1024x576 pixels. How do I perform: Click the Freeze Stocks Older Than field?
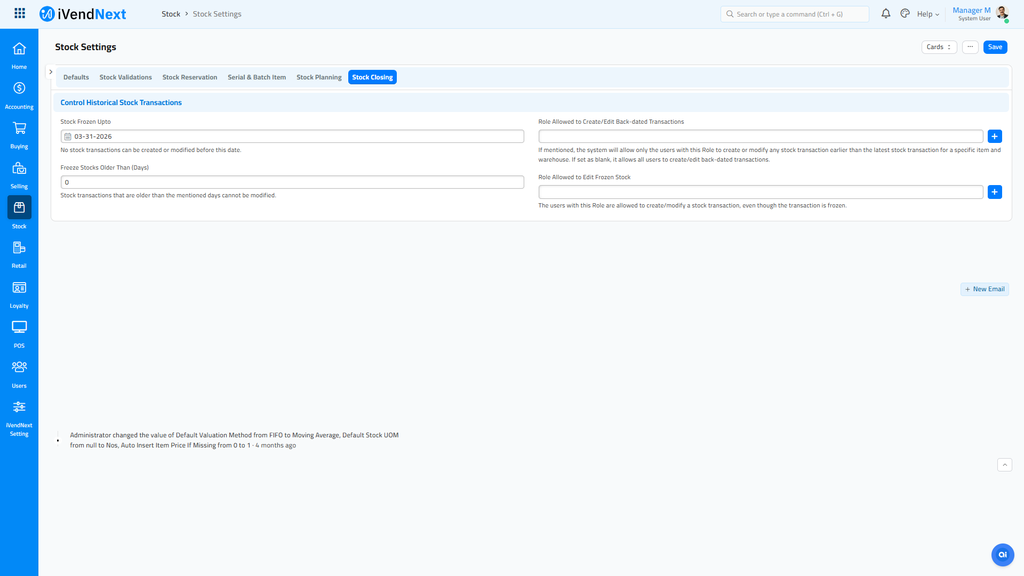[292, 182]
